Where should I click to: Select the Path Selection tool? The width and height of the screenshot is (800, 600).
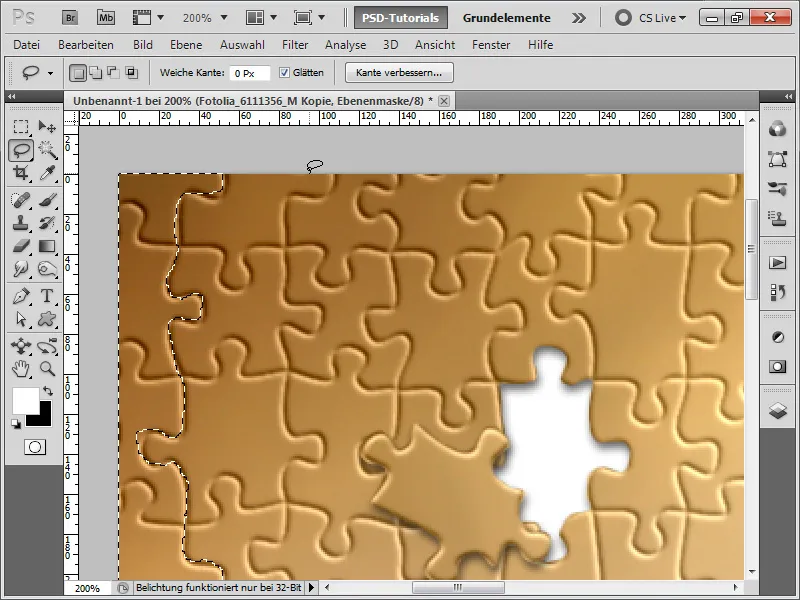21,319
